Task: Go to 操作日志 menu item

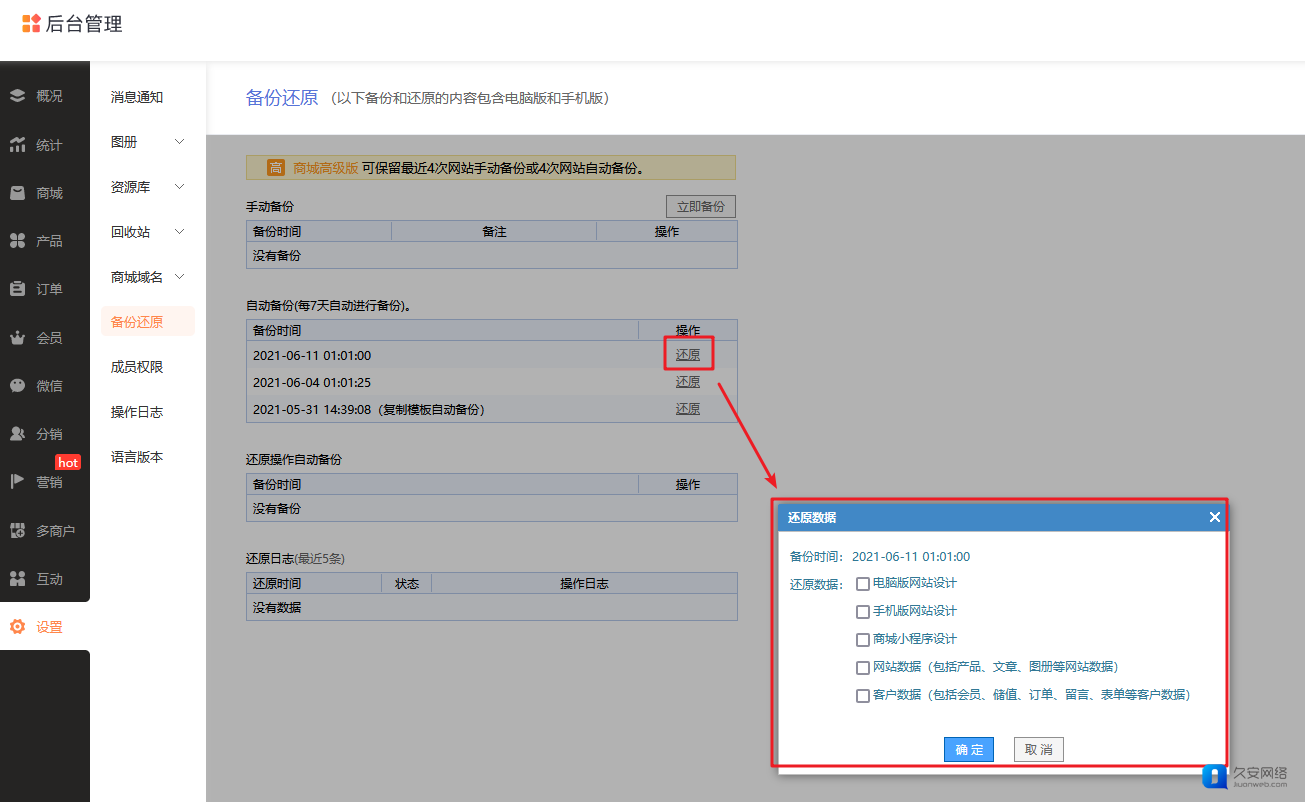Action: click(137, 412)
